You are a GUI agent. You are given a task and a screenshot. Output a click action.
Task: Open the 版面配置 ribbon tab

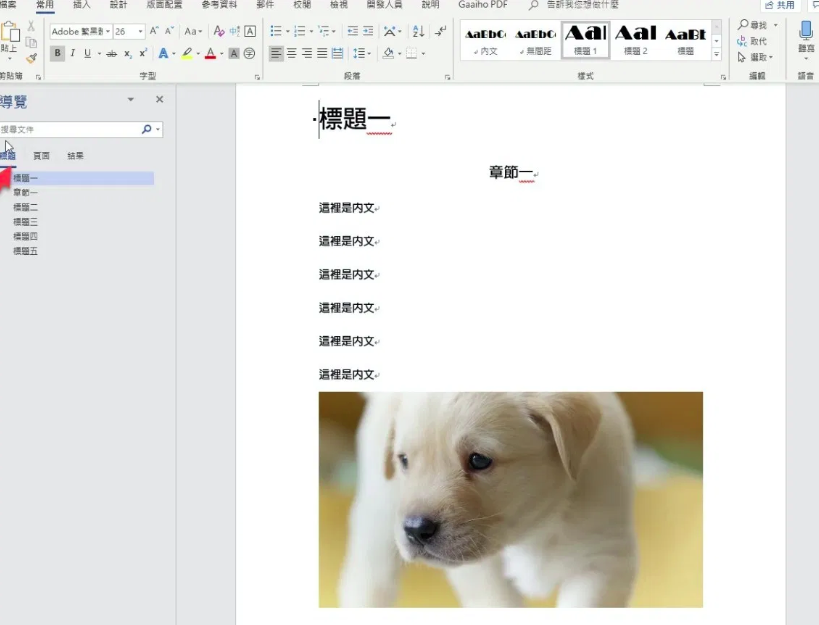point(164,5)
